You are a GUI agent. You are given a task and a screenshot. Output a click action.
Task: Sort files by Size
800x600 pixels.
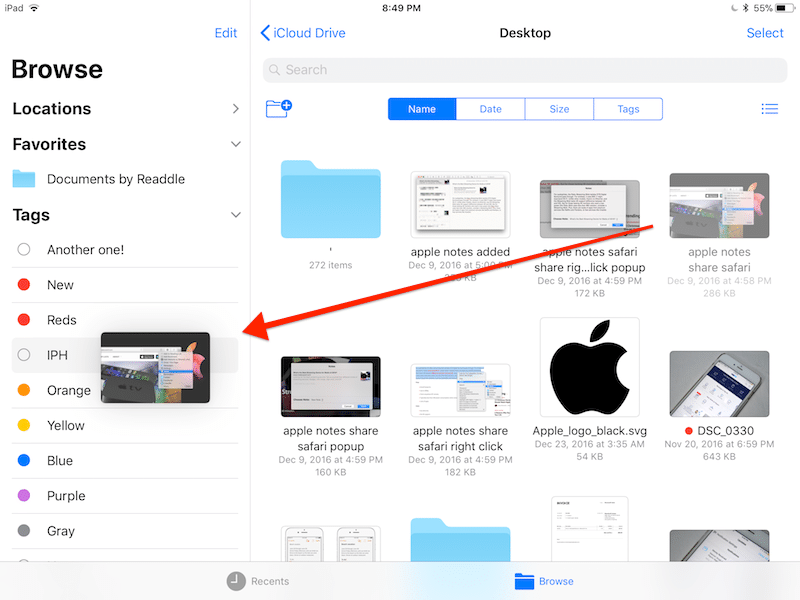[559, 109]
